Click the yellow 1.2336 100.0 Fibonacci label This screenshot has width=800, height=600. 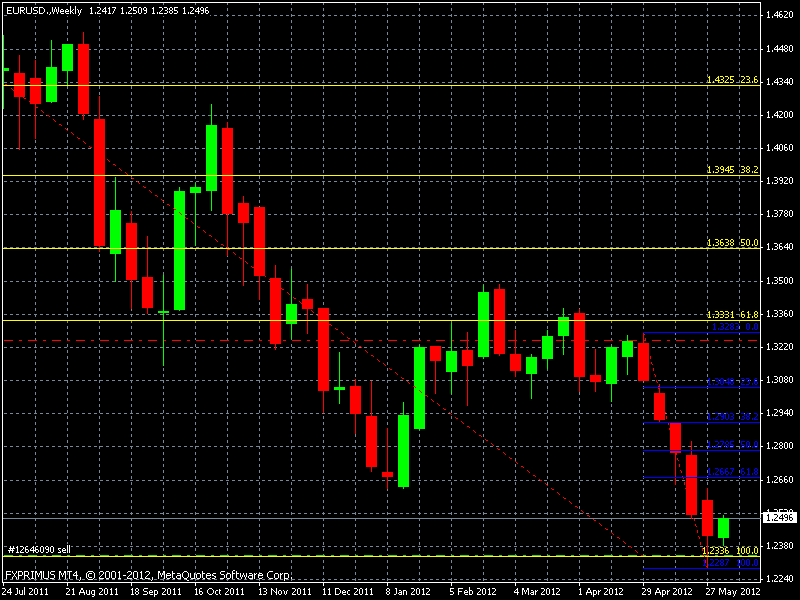[730, 551]
